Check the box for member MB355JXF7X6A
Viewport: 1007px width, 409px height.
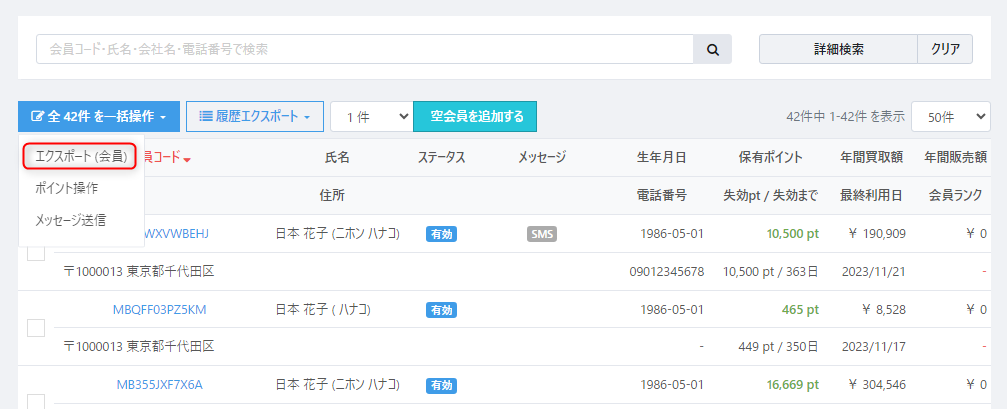pyautogui.click(x=35, y=401)
